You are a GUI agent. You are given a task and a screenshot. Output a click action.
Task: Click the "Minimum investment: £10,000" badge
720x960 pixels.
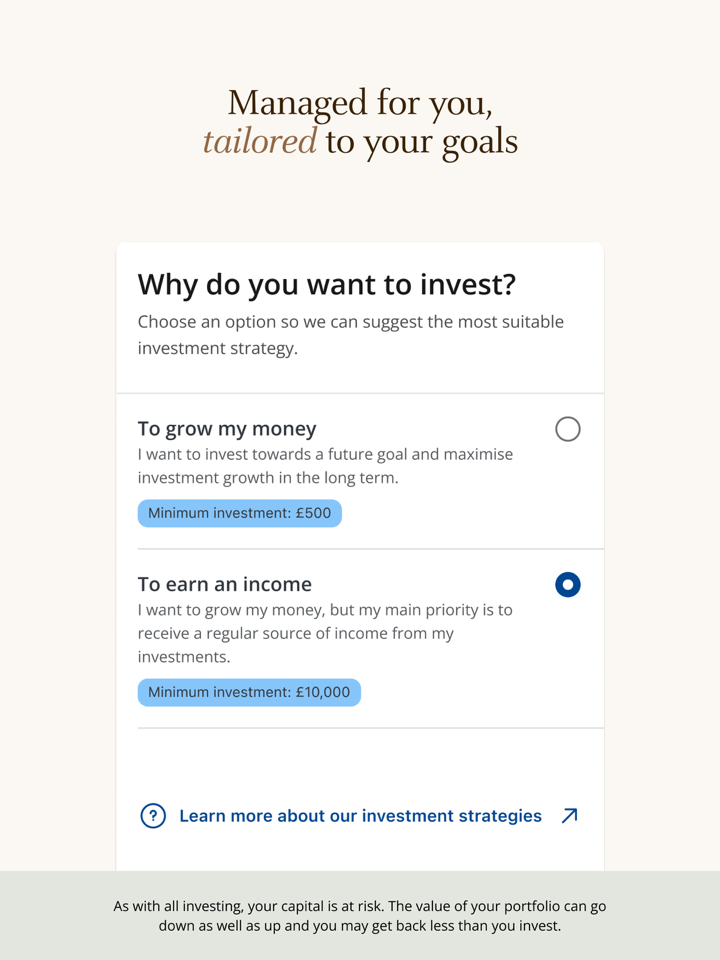(249, 692)
